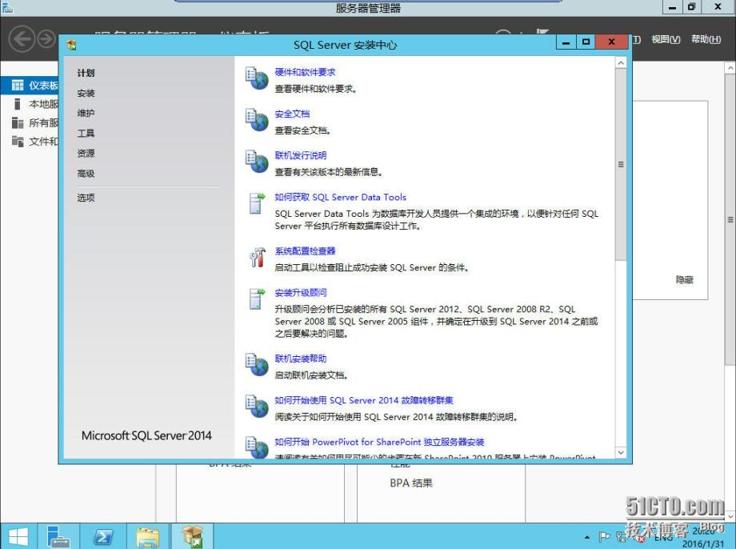This screenshot has width=736, height=549.
Task: Click the installation center vertical scrollbar thumb
Action: point(621,164)
